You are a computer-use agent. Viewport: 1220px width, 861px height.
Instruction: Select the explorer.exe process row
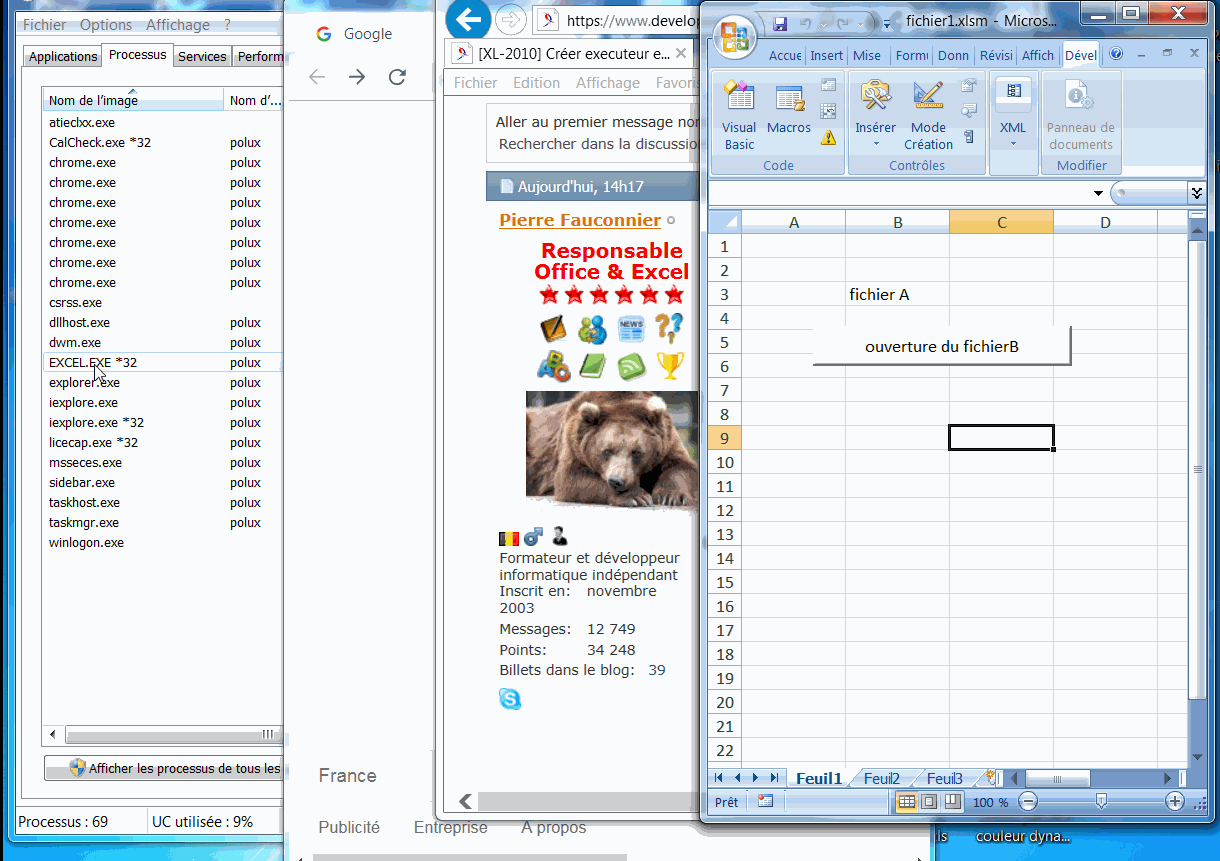click(163, 382)
